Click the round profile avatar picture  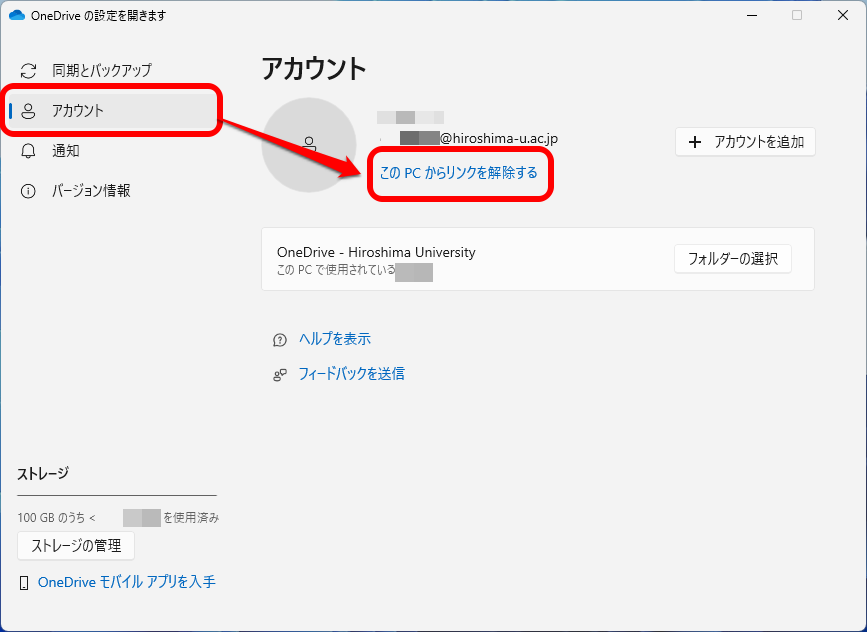coord(309,145)
